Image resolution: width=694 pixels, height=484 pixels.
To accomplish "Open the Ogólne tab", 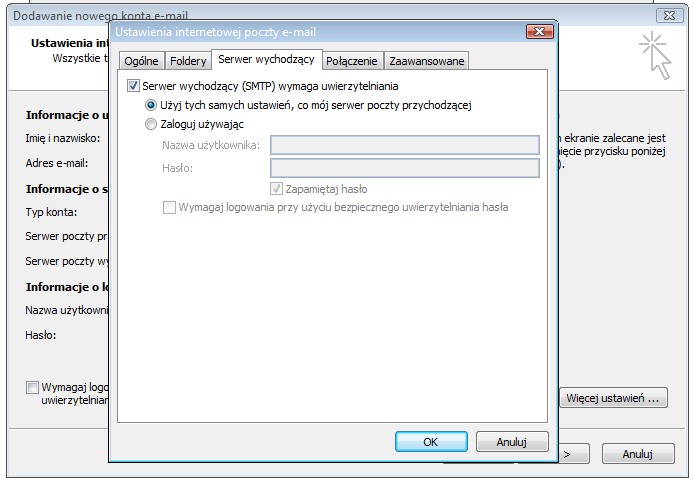I will click(141, 61).
